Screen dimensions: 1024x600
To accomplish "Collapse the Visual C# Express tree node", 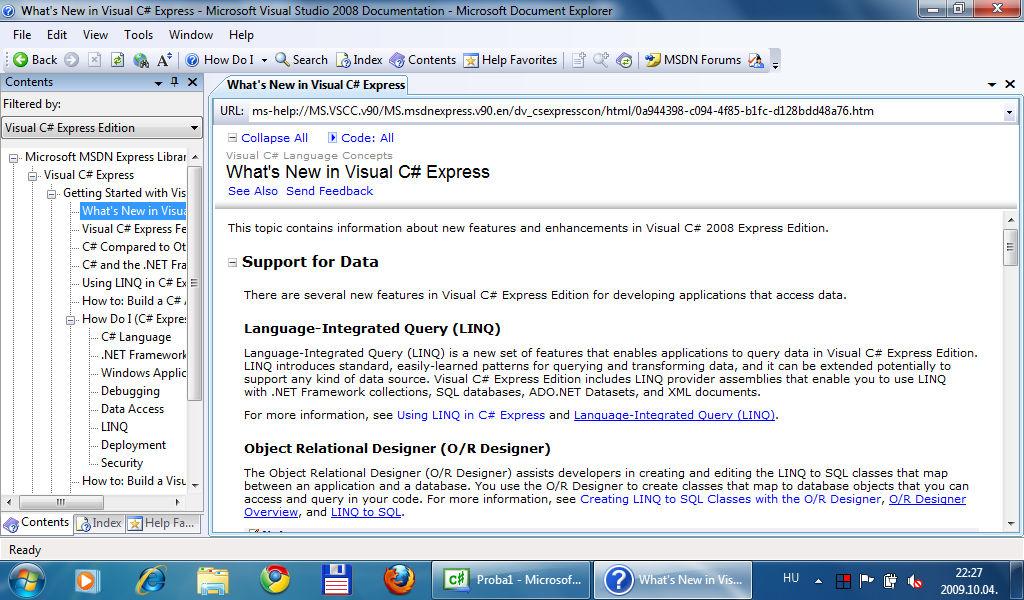I will click(x=32, y=176).
